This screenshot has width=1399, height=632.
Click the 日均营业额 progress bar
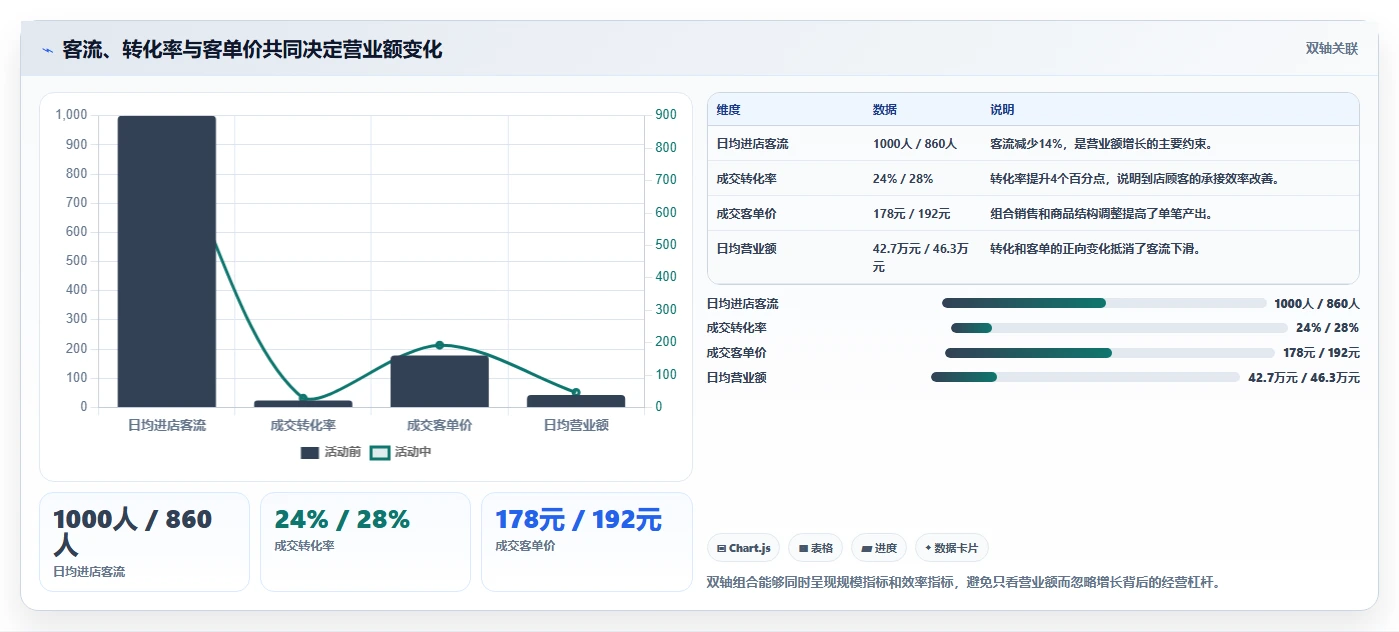tap(1085, 377)
